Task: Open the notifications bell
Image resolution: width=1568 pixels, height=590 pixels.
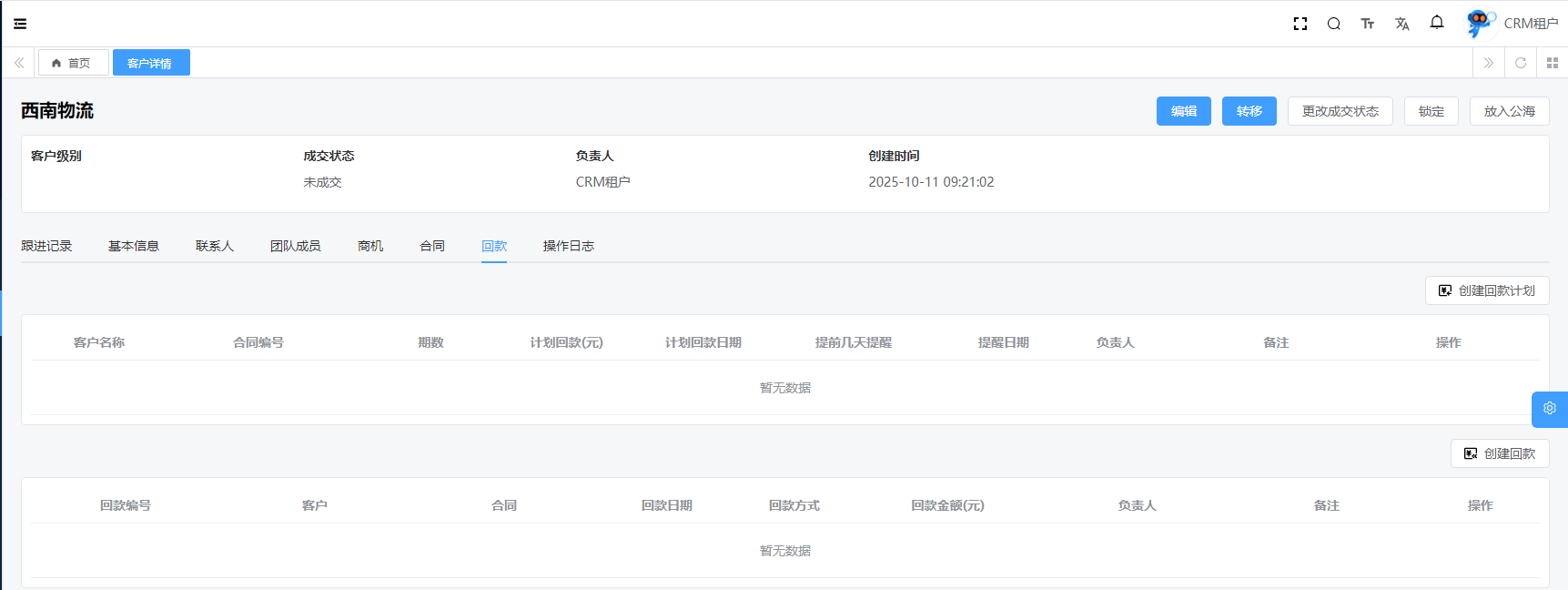Action: pos(1436,23)
